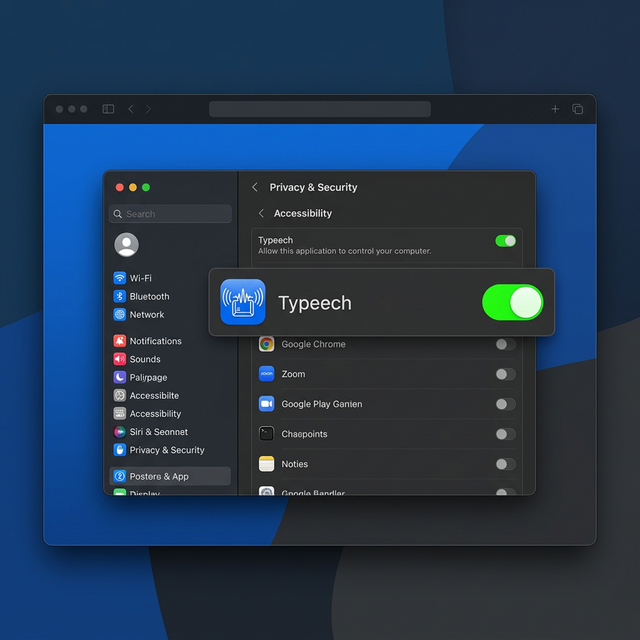Enable the Google Play Ganien toggle
This screenshot has width=640, height=640.
pyautogui.click(x=506, y=404)
